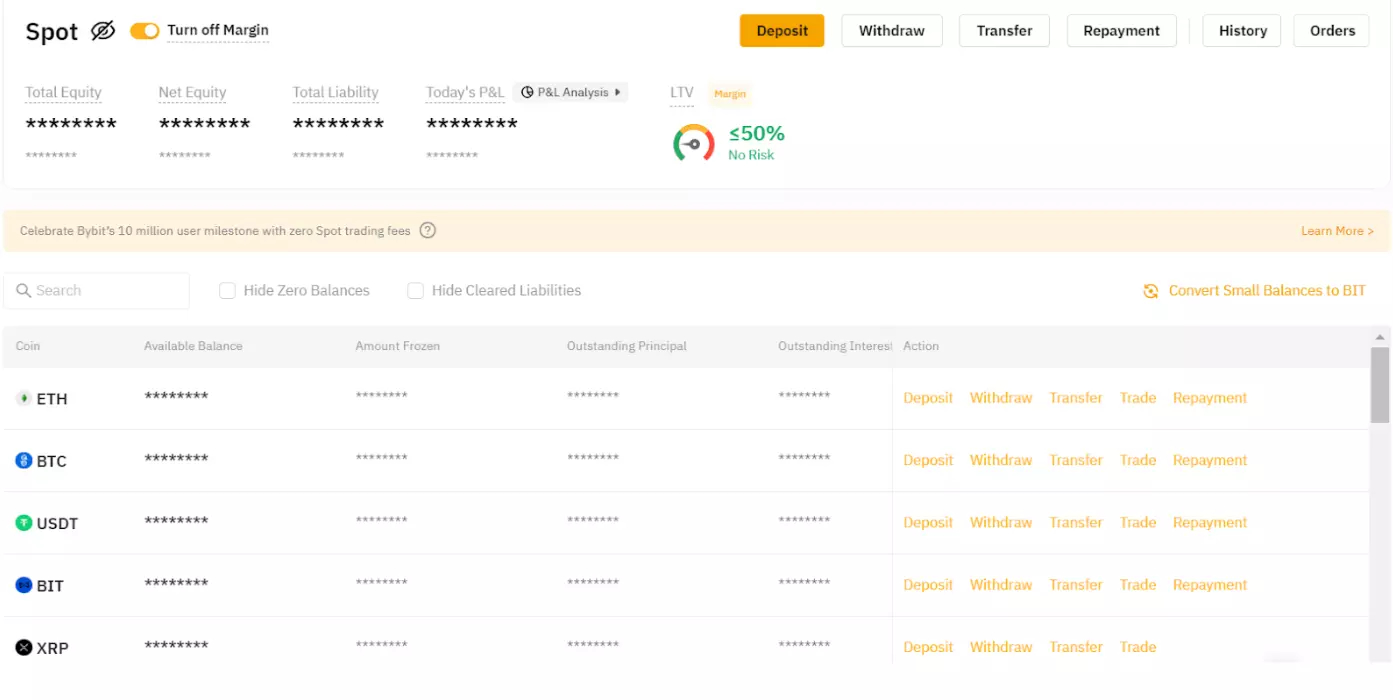Click the LTV risk gauge dial
1393x700 pixels.
pos(694,142)
